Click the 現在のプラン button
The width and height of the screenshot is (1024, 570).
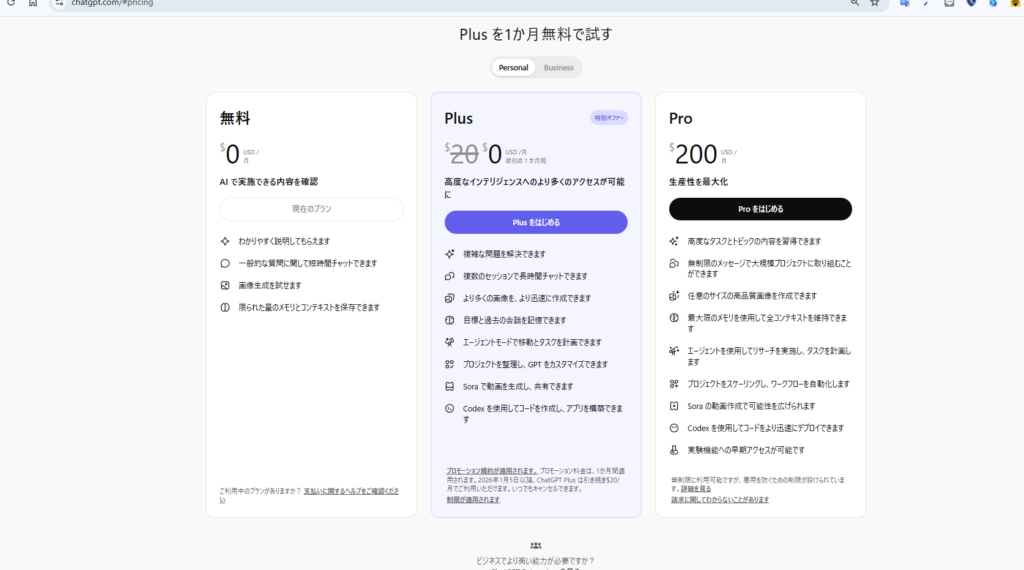pyautogui.click(x=311, y=209)
